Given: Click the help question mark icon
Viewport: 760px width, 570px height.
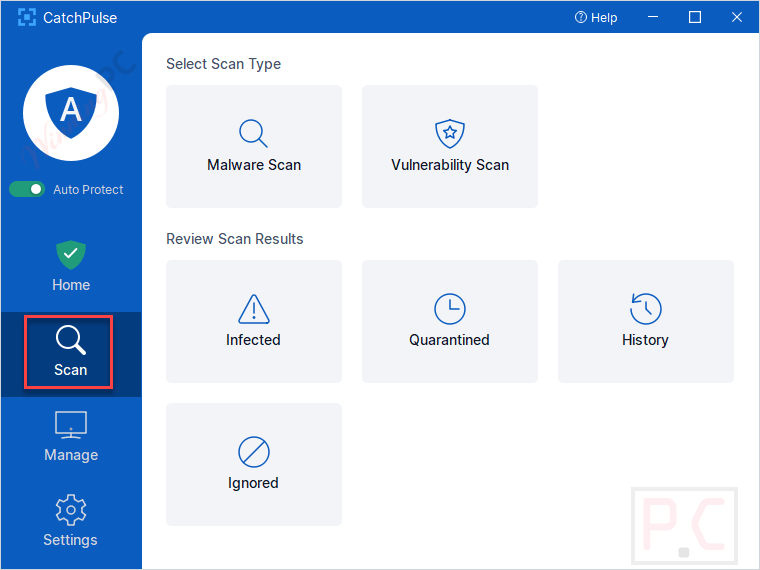Looking at the screenshot, I should point(581,17).
